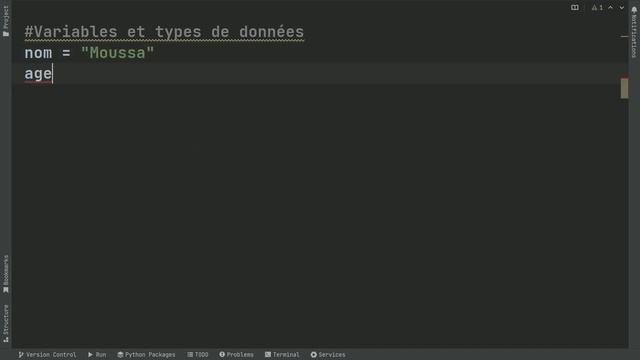The image size is (640, 360).
Task: Open the Problems tool window
Action: pyautogui.click(x=236, y=355)
